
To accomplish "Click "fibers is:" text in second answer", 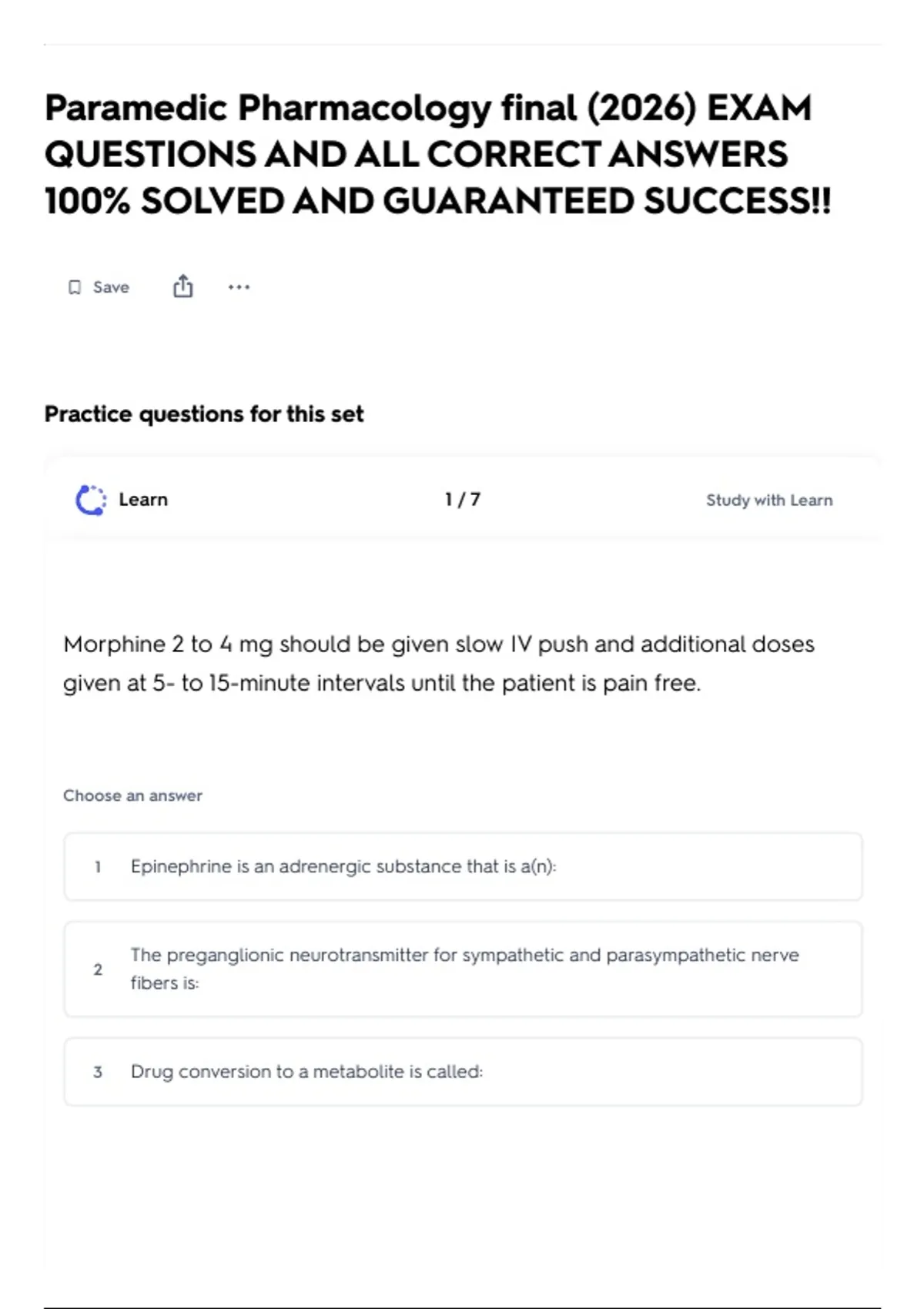I will (x=165, y=983).
